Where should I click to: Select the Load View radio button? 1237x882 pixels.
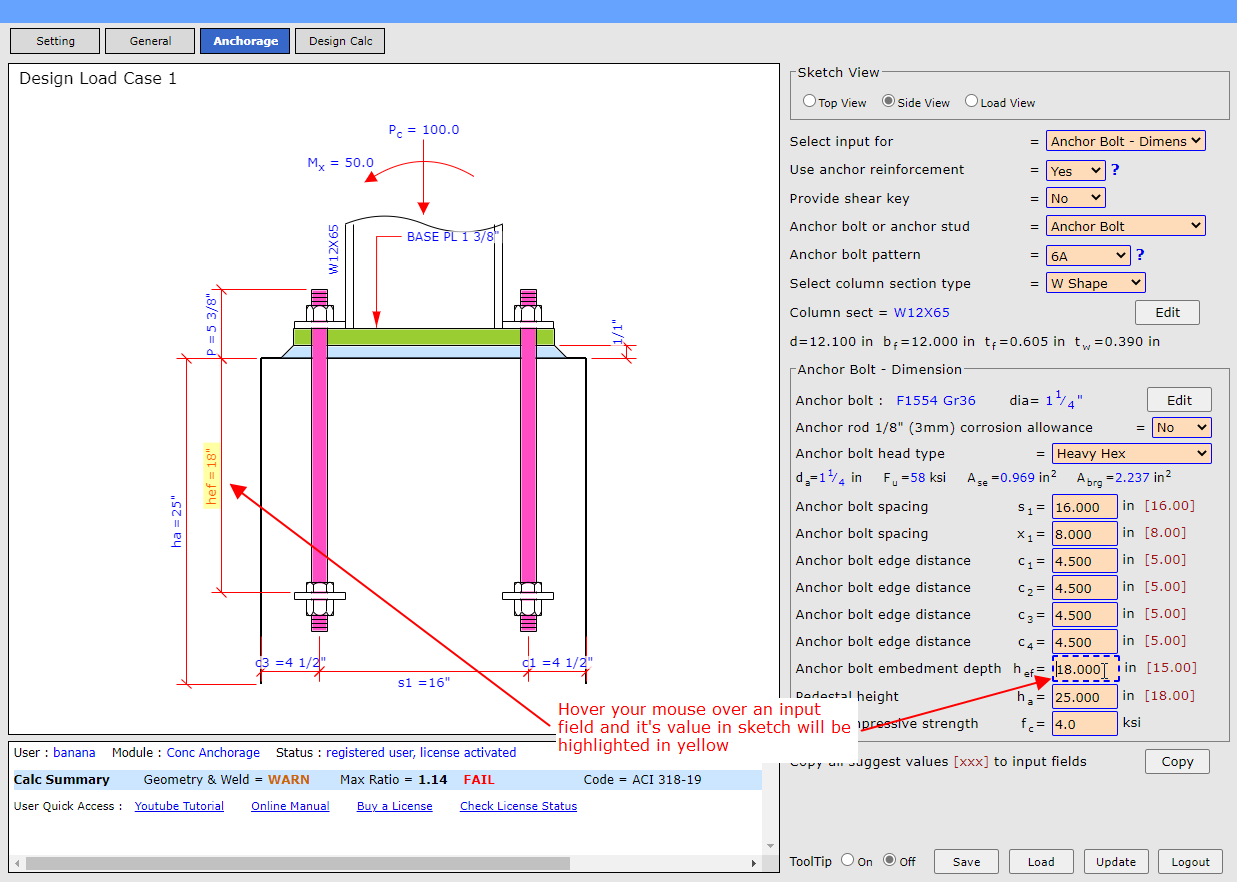[x=971, y=101]
